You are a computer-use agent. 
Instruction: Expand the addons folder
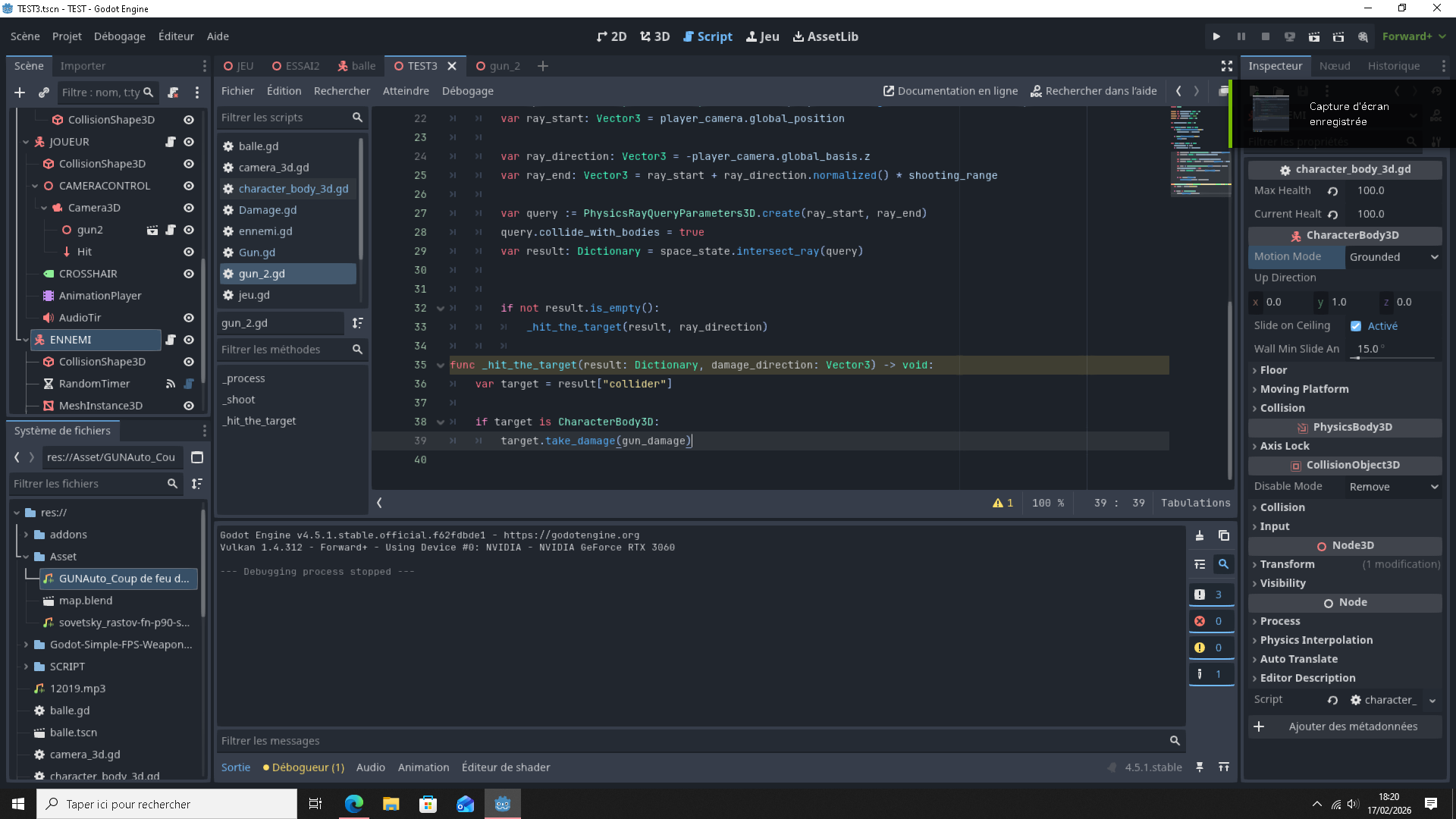coord(27,535)
